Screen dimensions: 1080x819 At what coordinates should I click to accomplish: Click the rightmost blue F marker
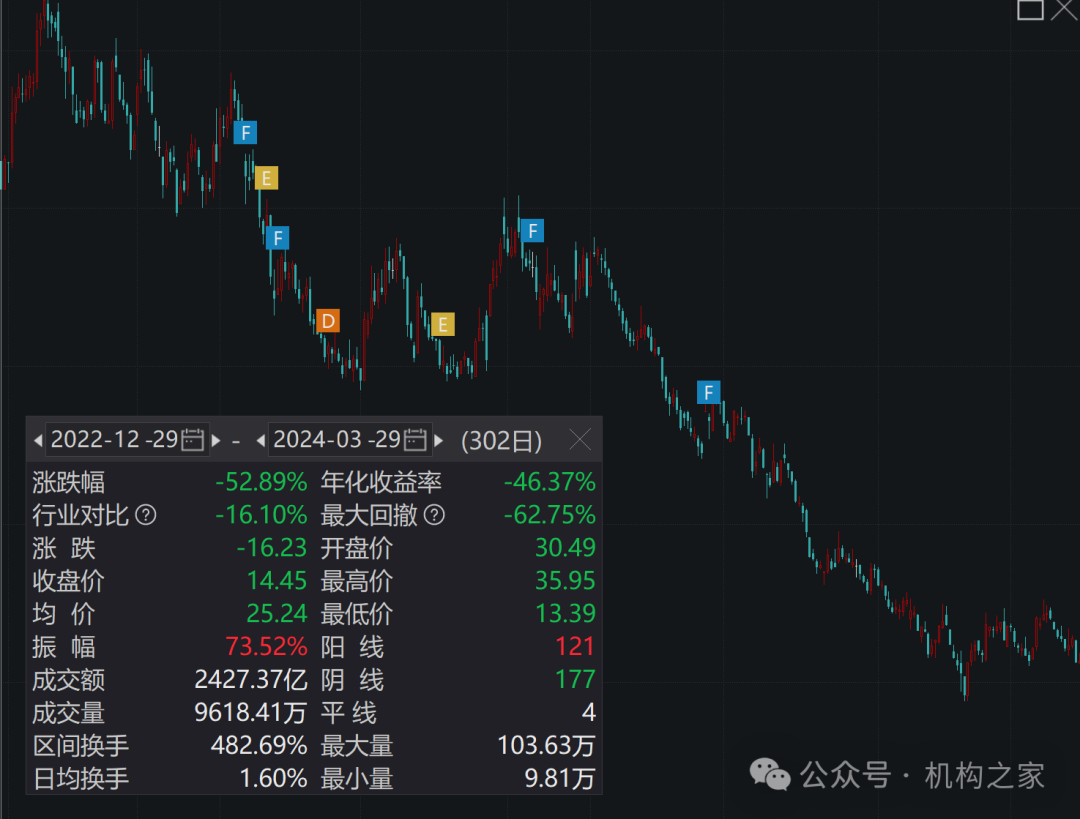coord(709,393)
